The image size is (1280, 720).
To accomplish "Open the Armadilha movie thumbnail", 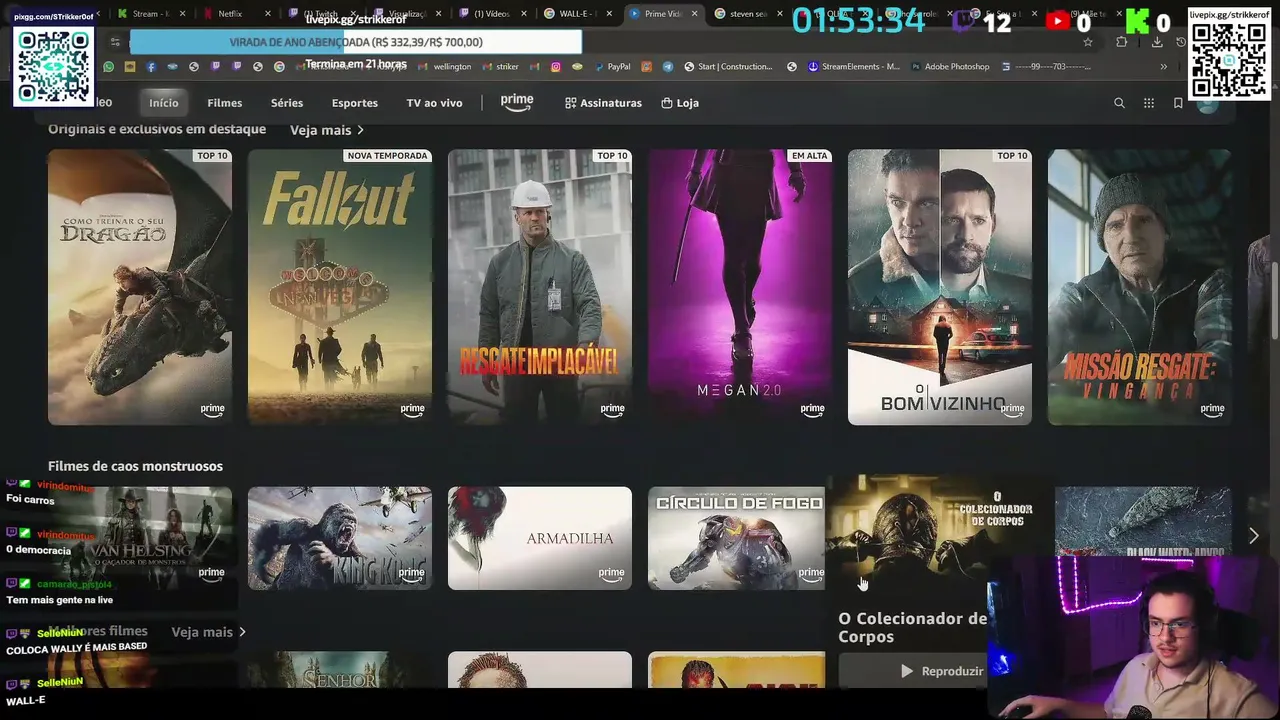I will click(540, 538).
